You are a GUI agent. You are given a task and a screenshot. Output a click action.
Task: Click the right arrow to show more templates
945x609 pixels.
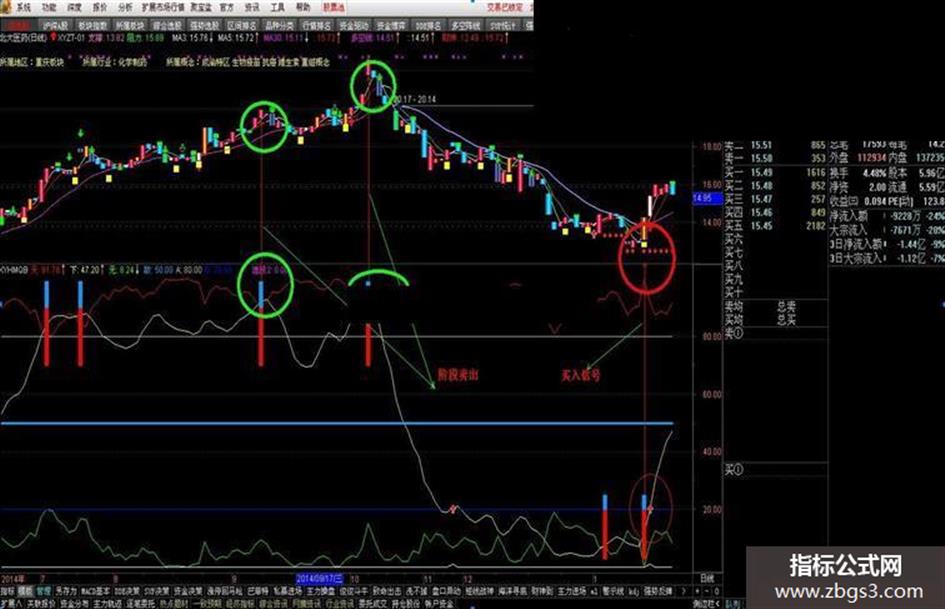tap(683, 591)
